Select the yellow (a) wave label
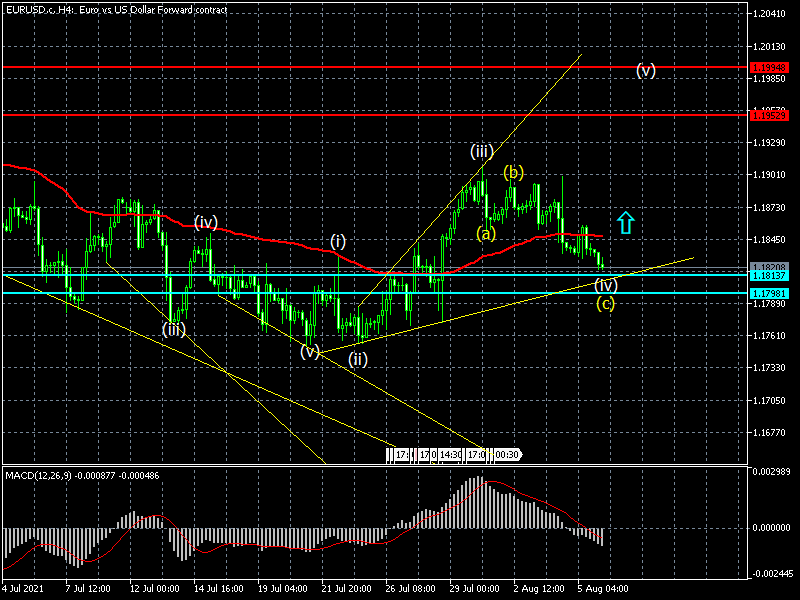This screenshot has width=800, height=600. tap(485, 233)
